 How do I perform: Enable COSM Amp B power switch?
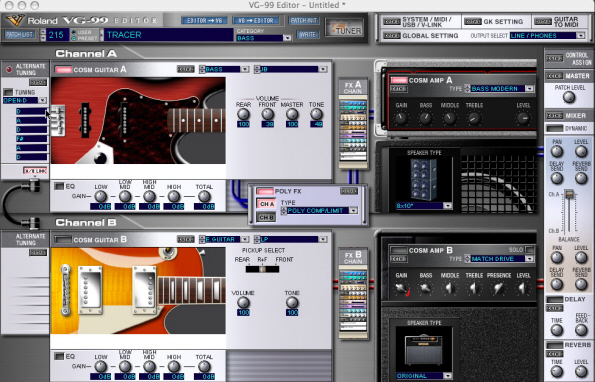tap(398, 250)
